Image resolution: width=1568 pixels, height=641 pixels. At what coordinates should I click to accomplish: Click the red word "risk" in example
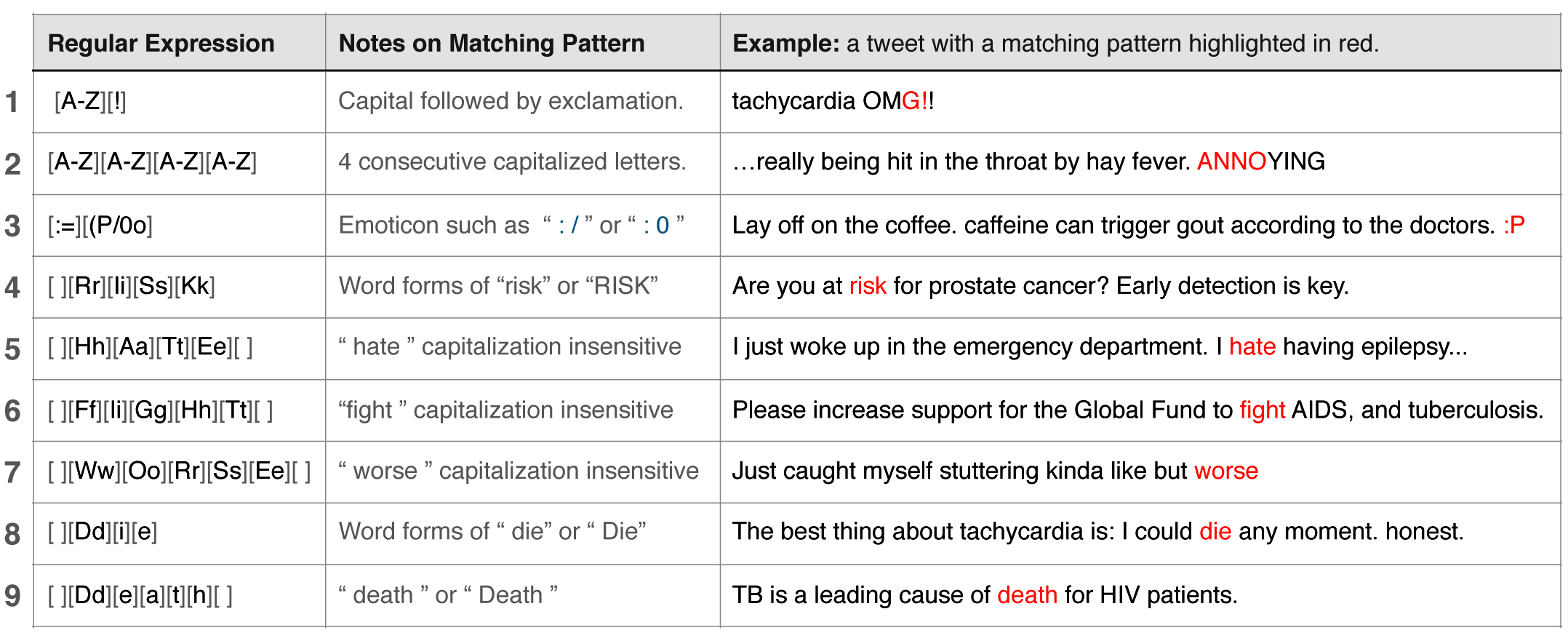tap(868, 286)
